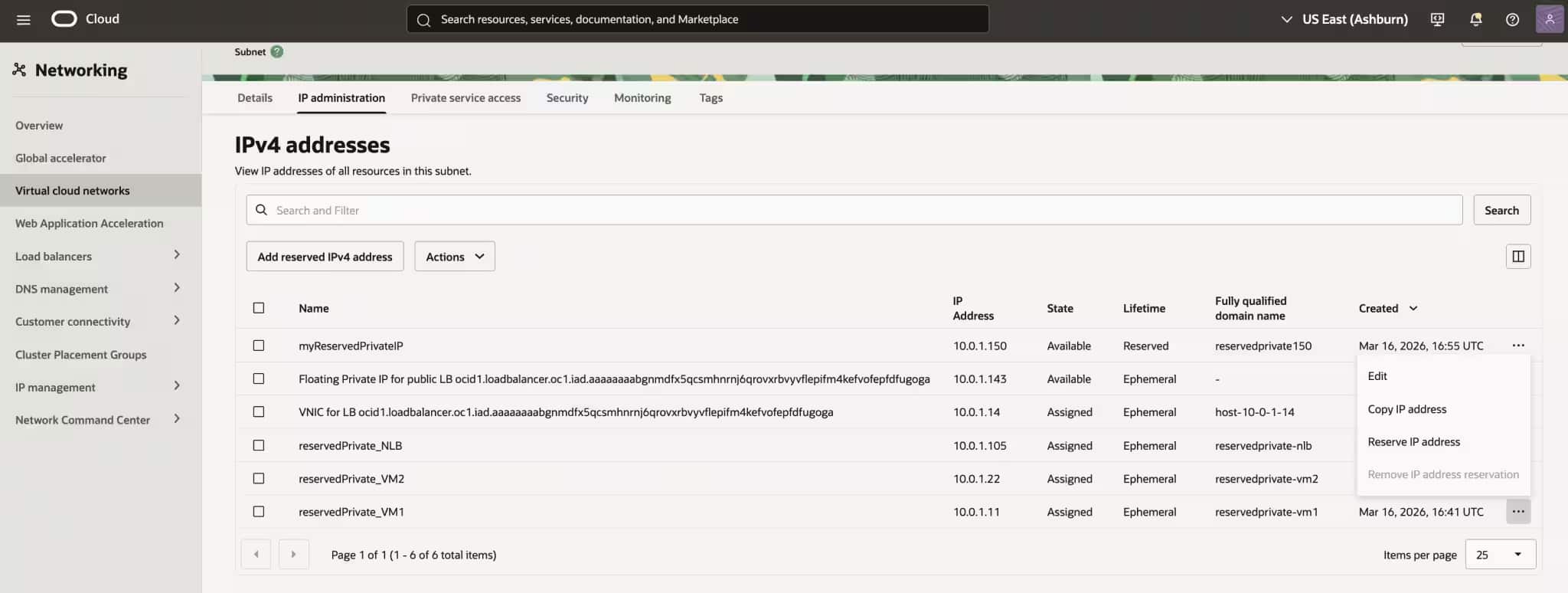The image size is (1568, 593).
Task: Switch to the Tags tab
Action: [x=710, y=98]
